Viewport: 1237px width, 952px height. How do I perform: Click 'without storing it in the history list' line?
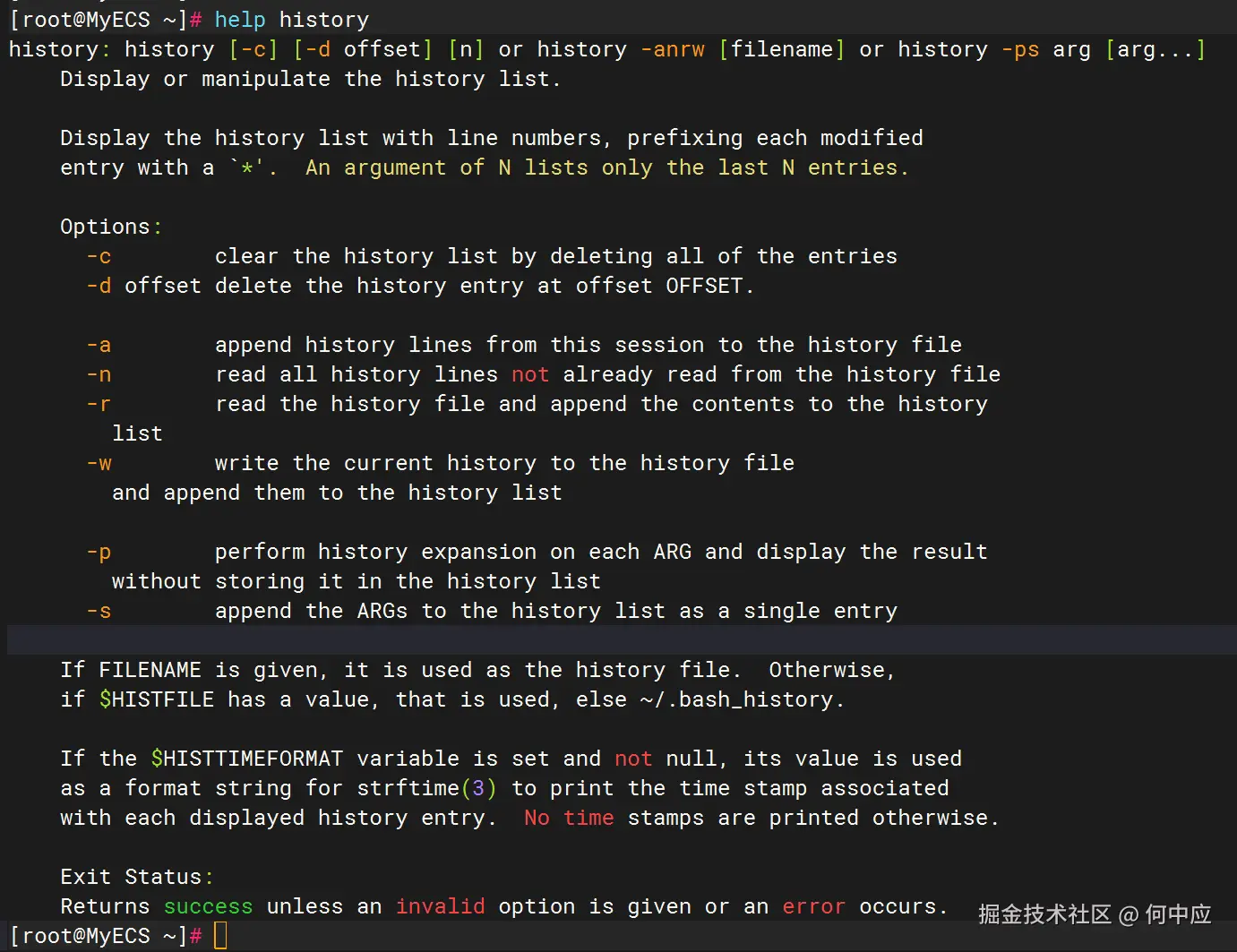coord(356,581)
